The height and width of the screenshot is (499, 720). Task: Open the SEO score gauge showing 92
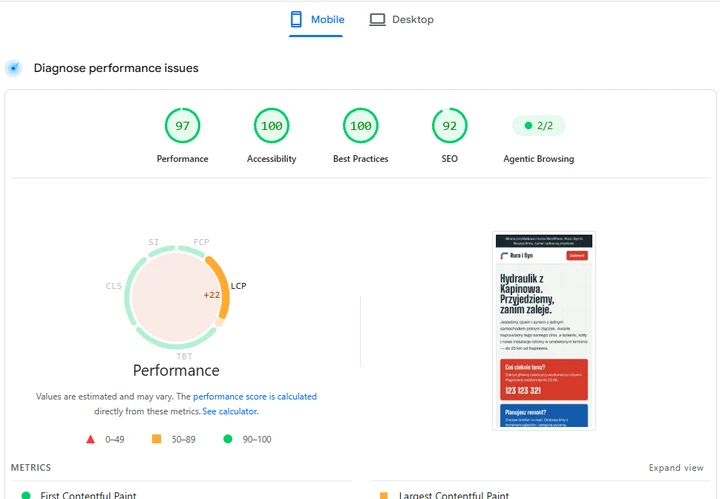click(450, 125)
